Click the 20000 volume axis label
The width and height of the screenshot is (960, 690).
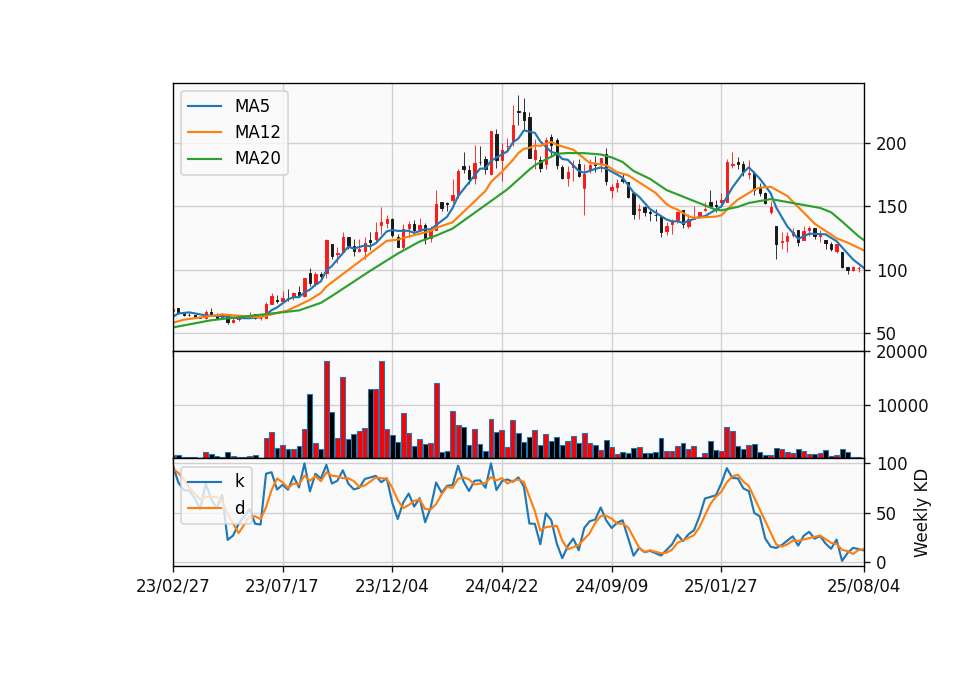902,352
